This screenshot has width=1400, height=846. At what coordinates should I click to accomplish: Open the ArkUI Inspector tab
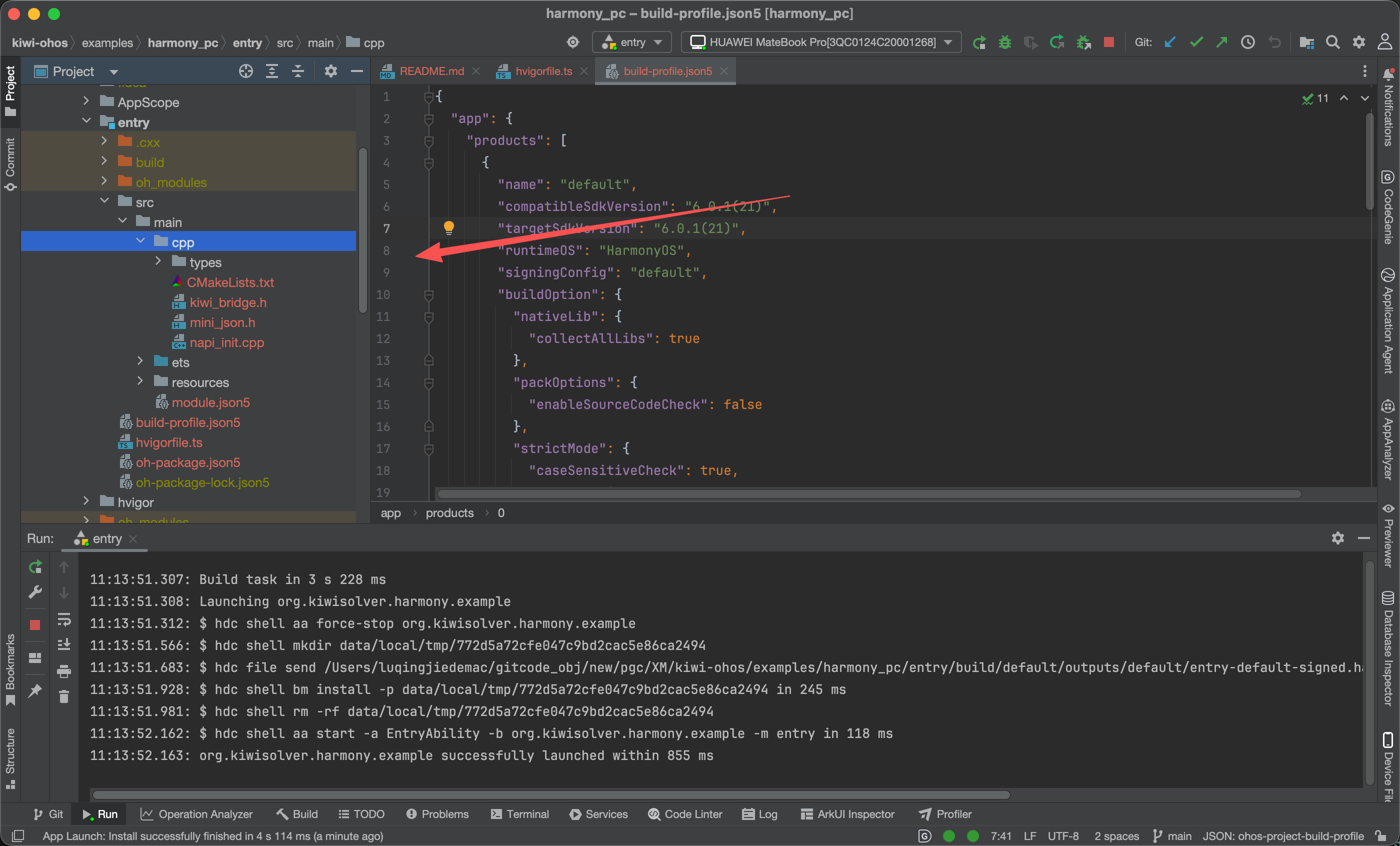[x=847, y=814]
